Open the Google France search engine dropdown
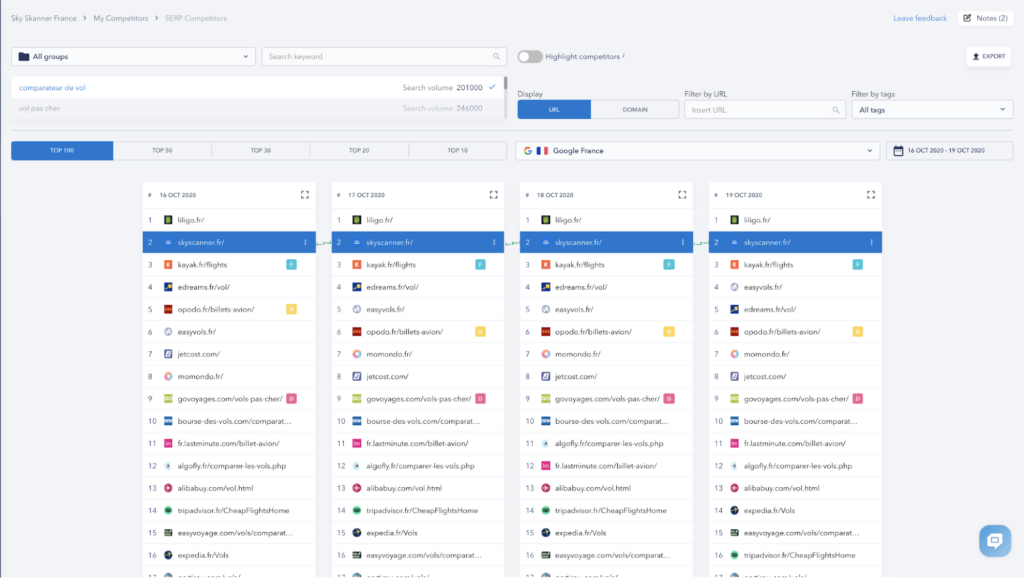The image size is (1024, 578). [x=697, y=151]
